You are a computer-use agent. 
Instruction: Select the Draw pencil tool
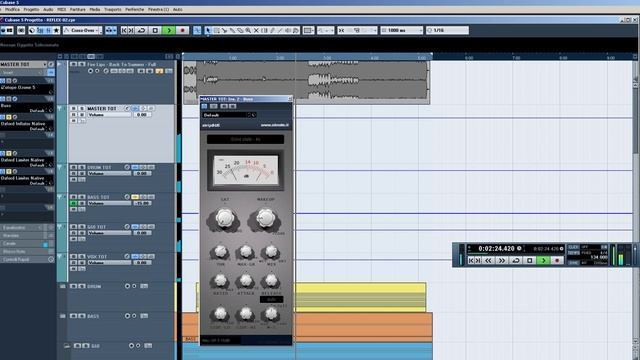point(272,30)
